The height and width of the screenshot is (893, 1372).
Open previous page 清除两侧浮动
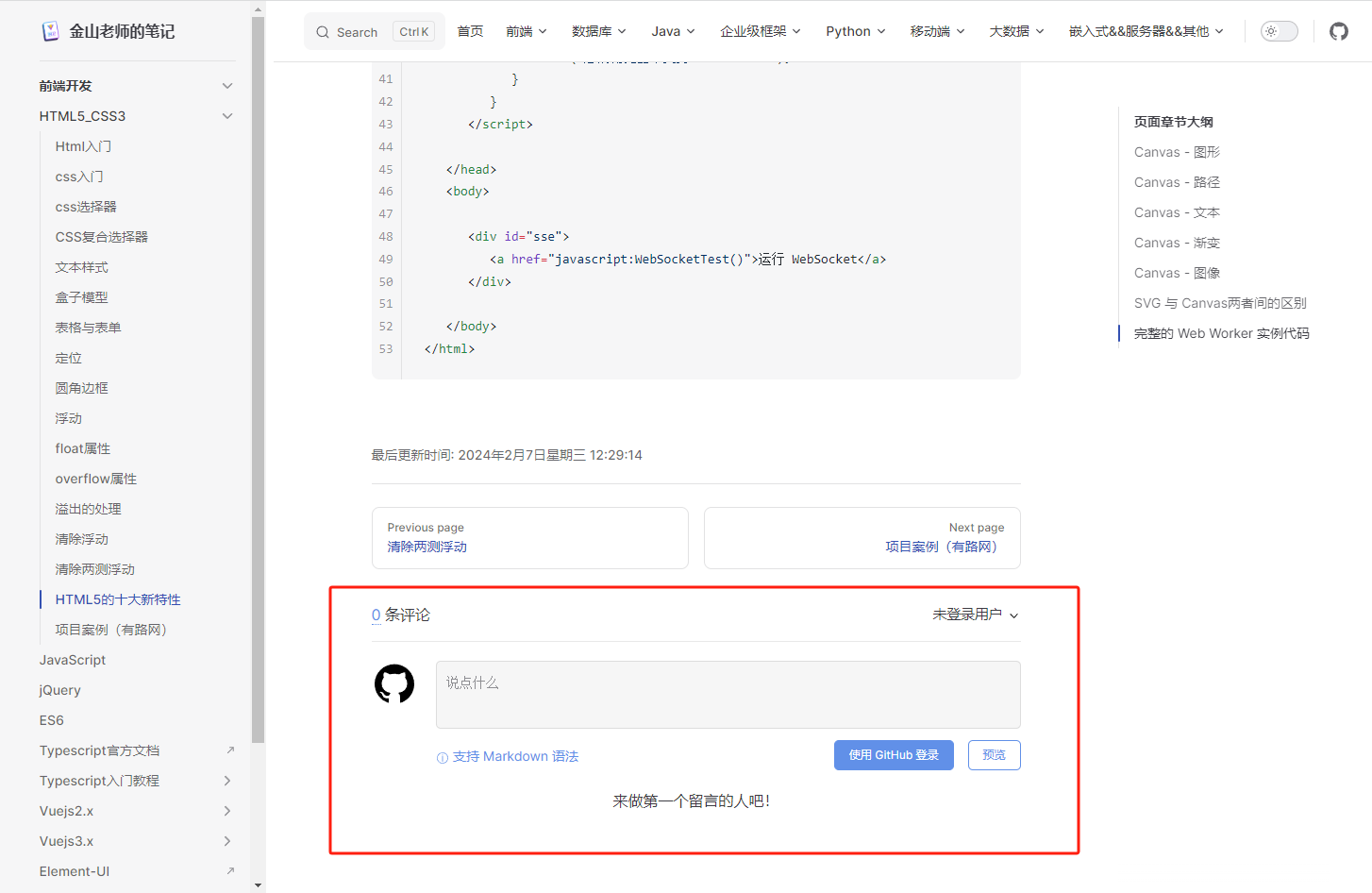(x=530, y=538)
